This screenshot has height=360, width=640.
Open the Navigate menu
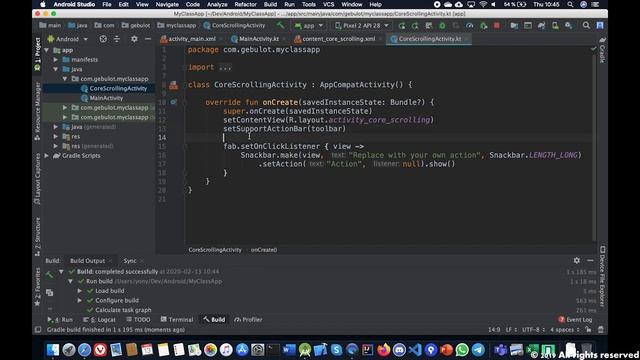(x=167, y=4)
